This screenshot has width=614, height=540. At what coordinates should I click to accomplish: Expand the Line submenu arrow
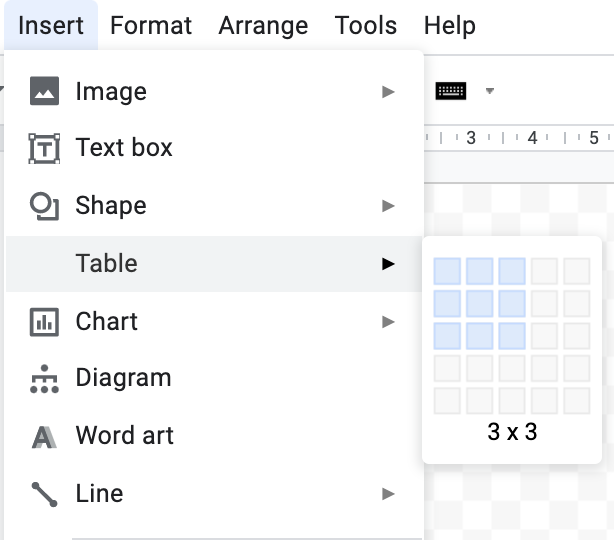point(388,494)
